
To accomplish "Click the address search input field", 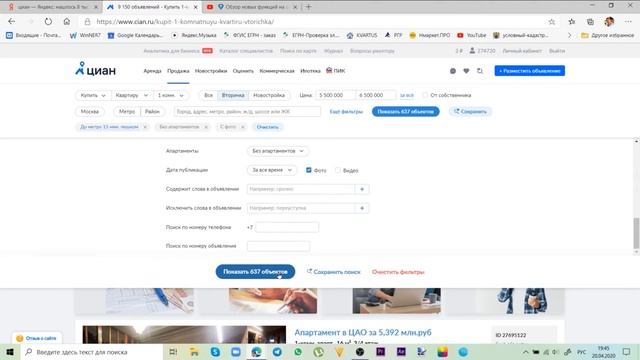I will tap(247, 111).
